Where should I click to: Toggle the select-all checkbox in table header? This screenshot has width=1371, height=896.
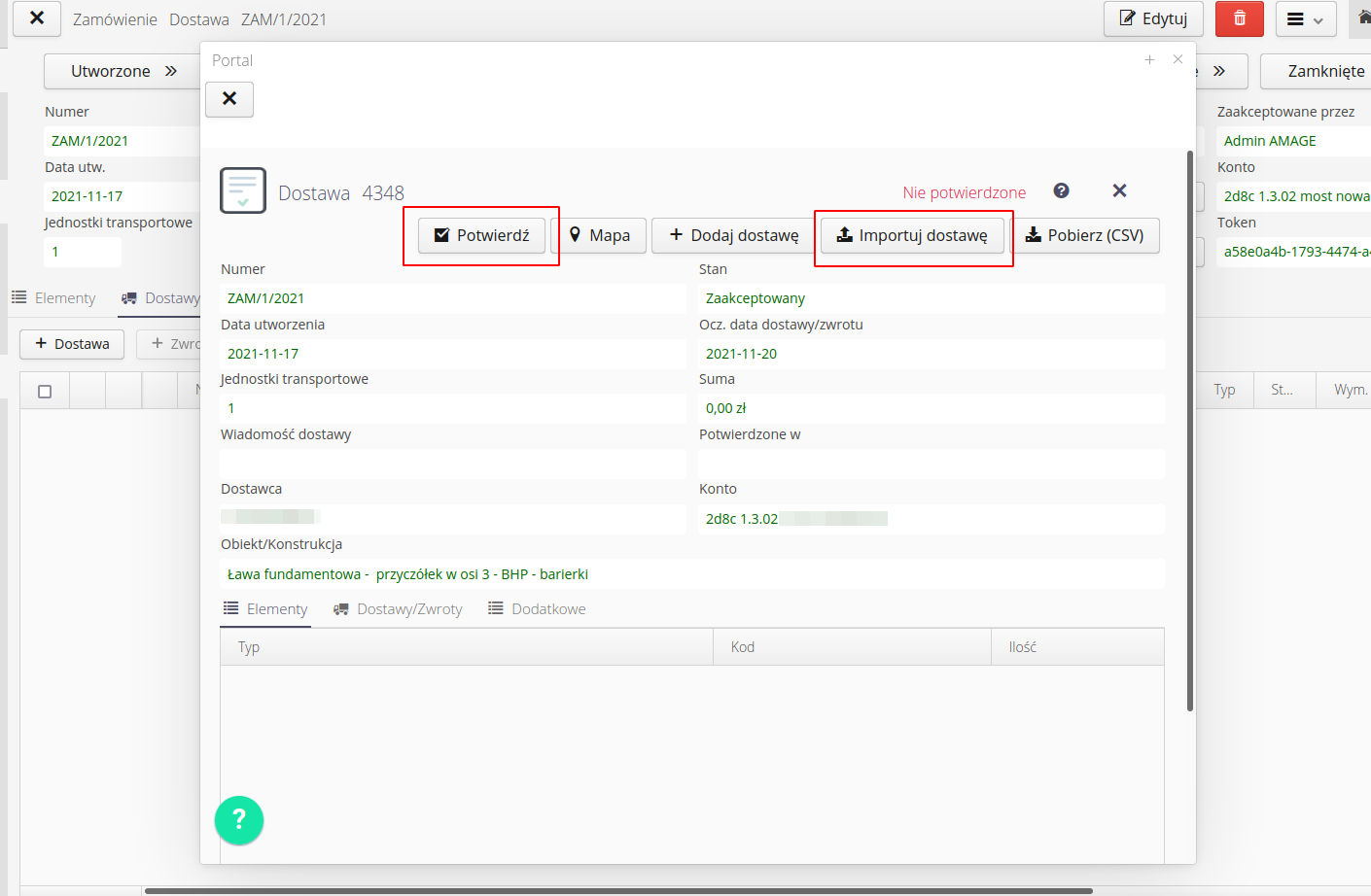45,391
